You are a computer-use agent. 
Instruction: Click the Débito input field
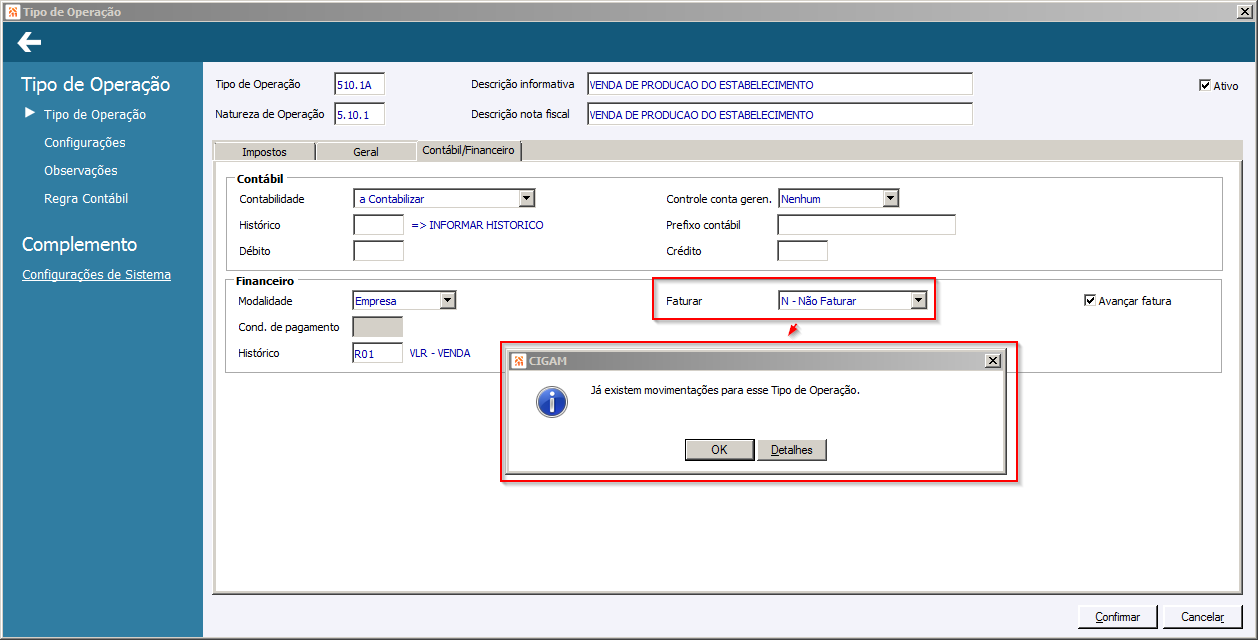[x=379, y=251]
